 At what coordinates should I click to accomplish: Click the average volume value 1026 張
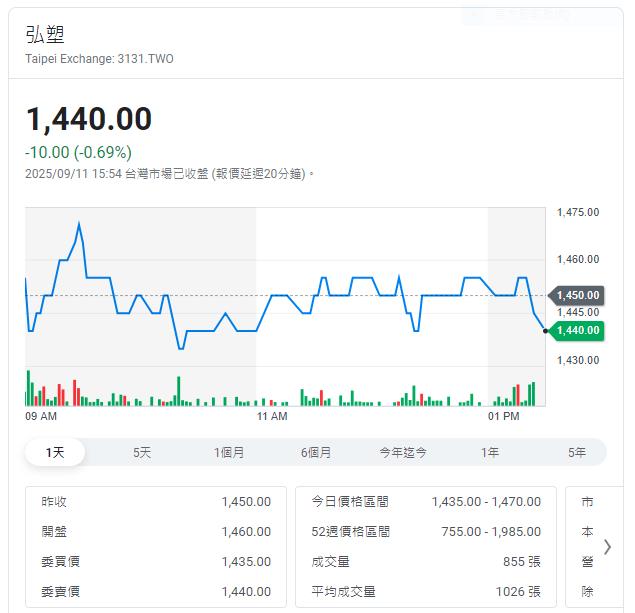click(518, 592)
